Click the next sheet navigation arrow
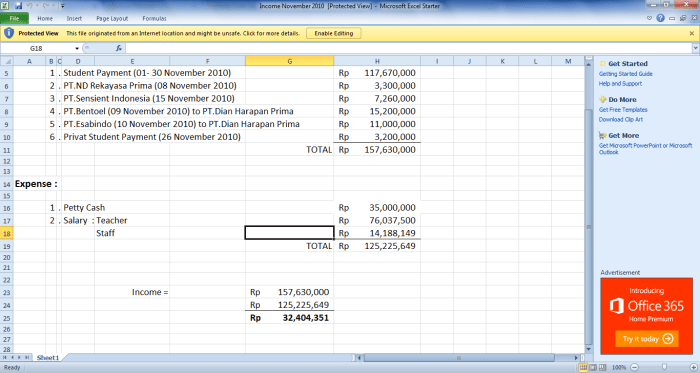 point(19,357)
